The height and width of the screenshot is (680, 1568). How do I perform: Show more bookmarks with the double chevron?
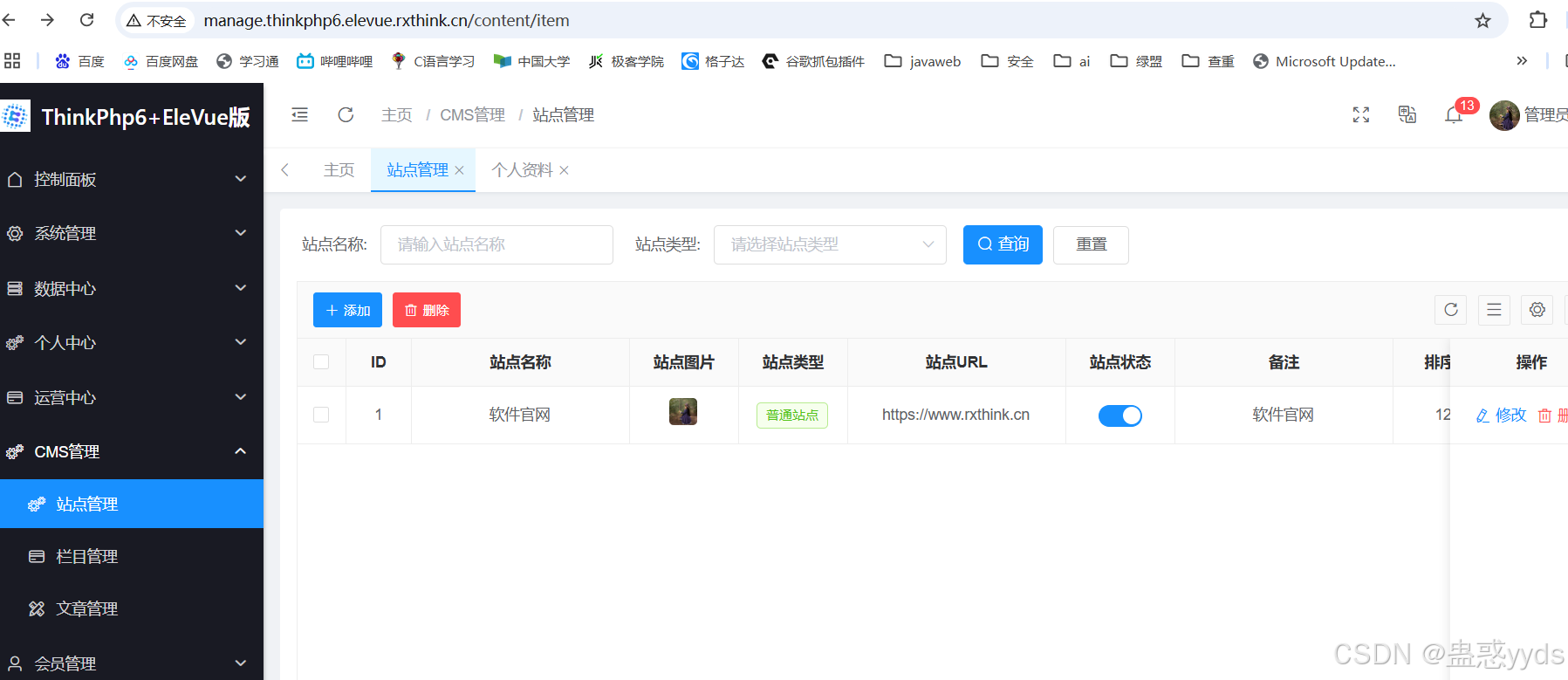point(1522,60)
